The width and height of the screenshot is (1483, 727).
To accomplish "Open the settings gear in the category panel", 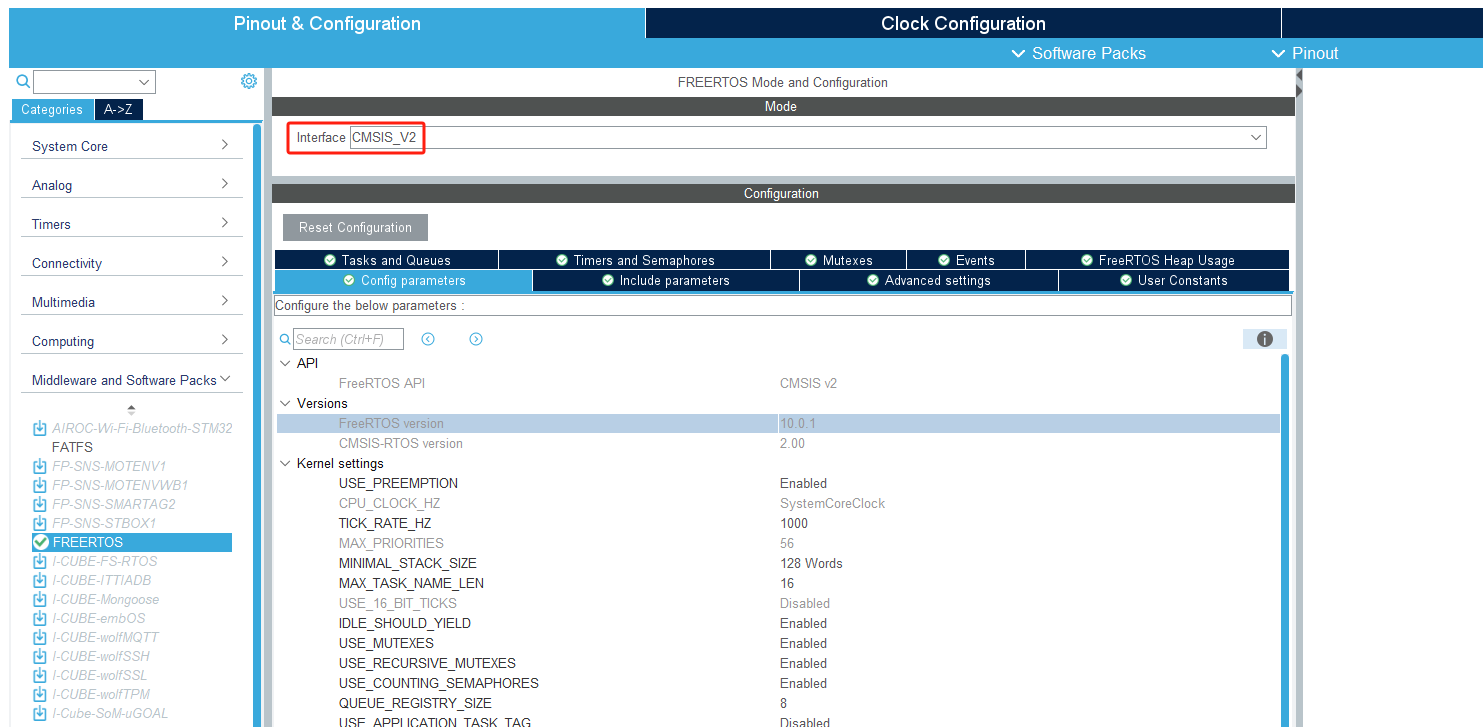I will (x=249, y=81).
